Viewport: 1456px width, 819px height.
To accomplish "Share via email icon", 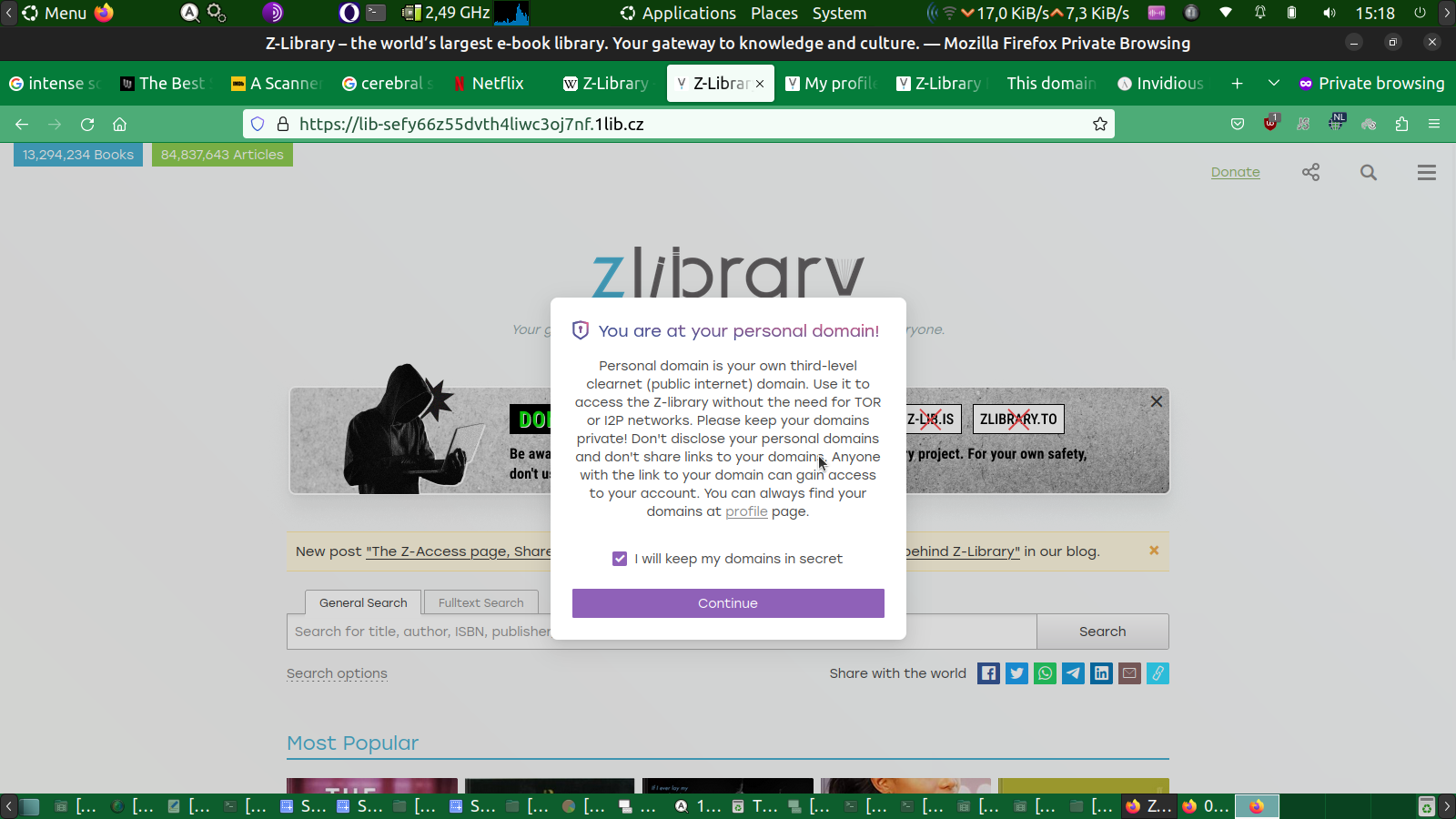I will [1129, 673].
